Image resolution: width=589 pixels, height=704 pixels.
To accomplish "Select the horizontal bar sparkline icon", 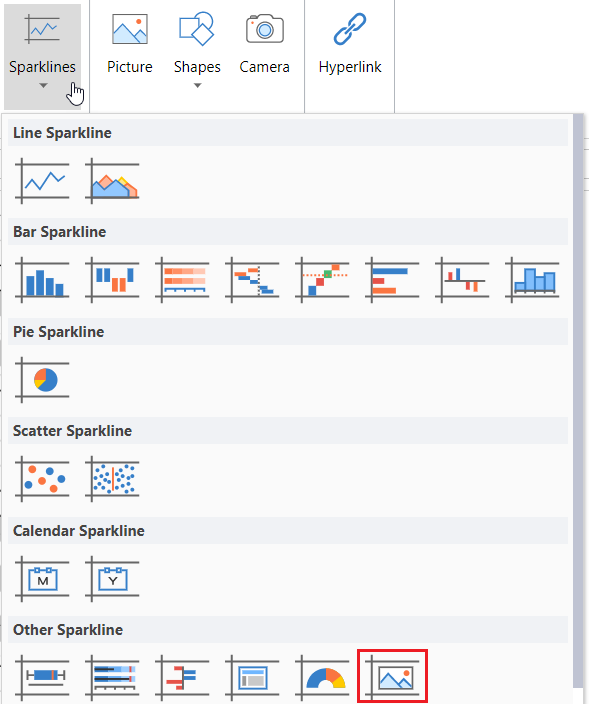I will (x=392, y=280).
